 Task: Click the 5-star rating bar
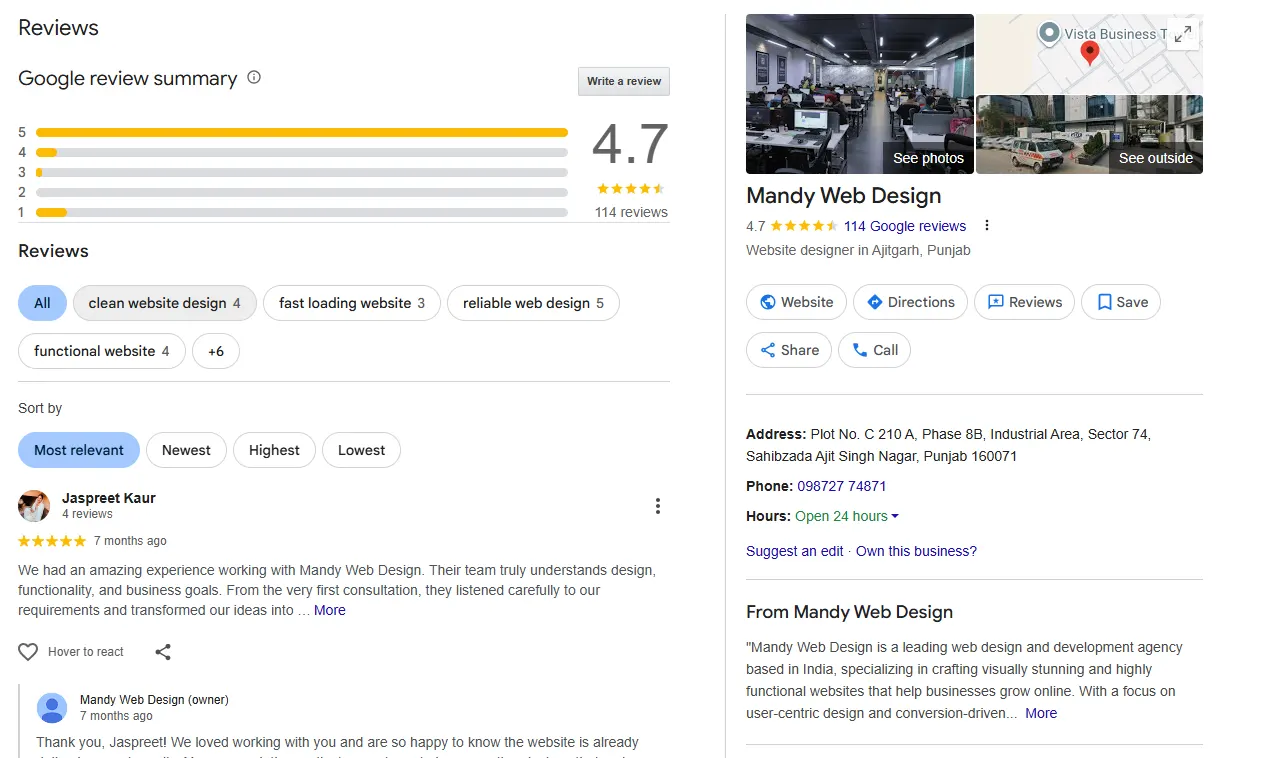click(x=302, y=132)
